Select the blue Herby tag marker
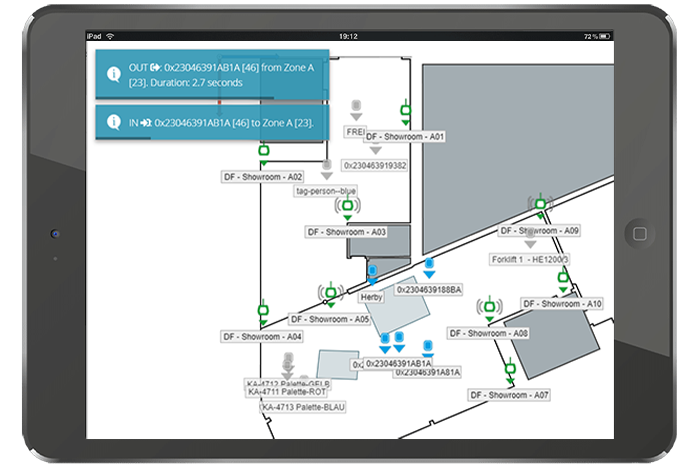This screenshot has width=700, height=467. [x=372, y=273]
